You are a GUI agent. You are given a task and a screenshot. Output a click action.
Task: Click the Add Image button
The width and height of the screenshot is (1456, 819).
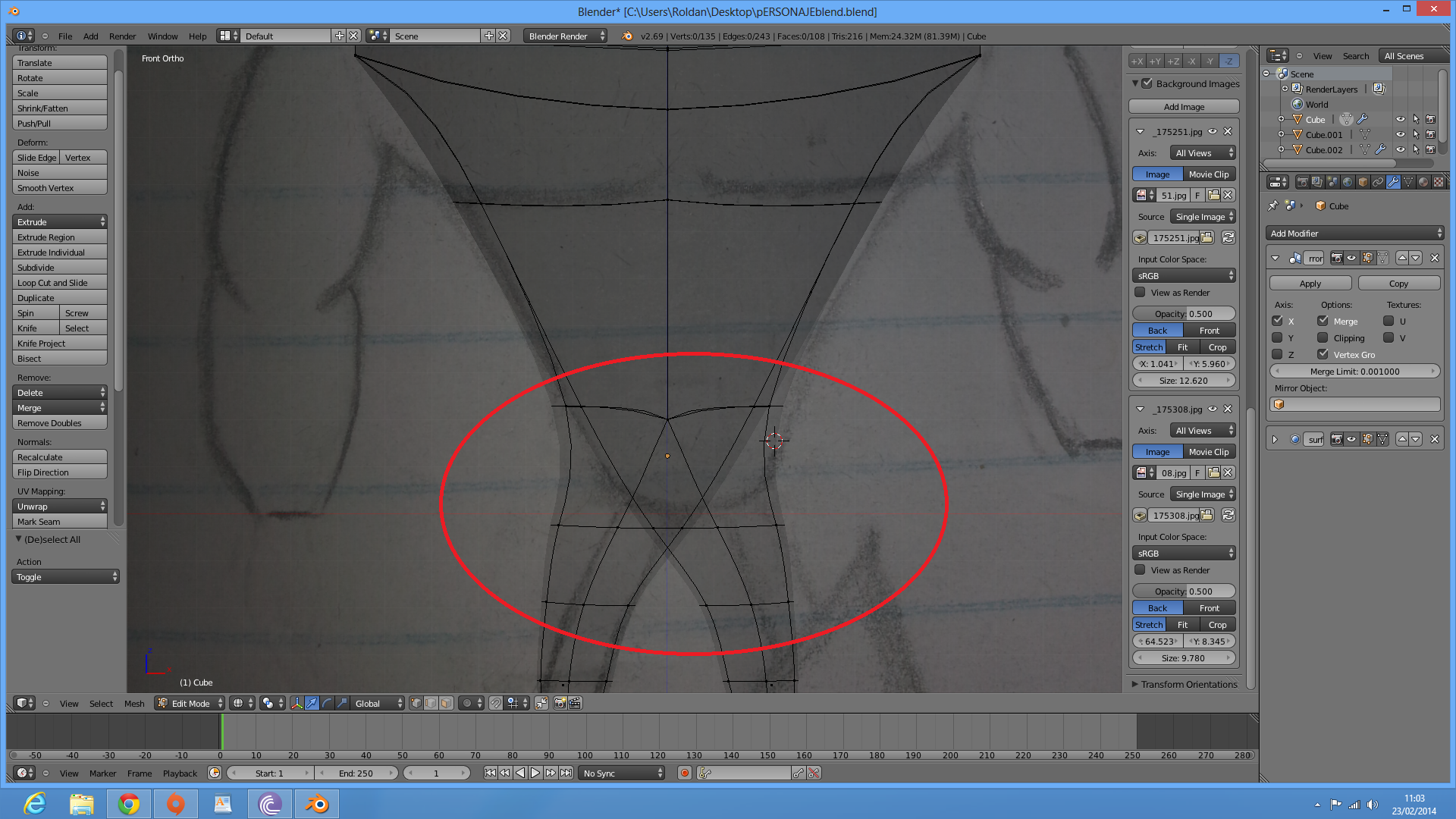coord(1183,107)
